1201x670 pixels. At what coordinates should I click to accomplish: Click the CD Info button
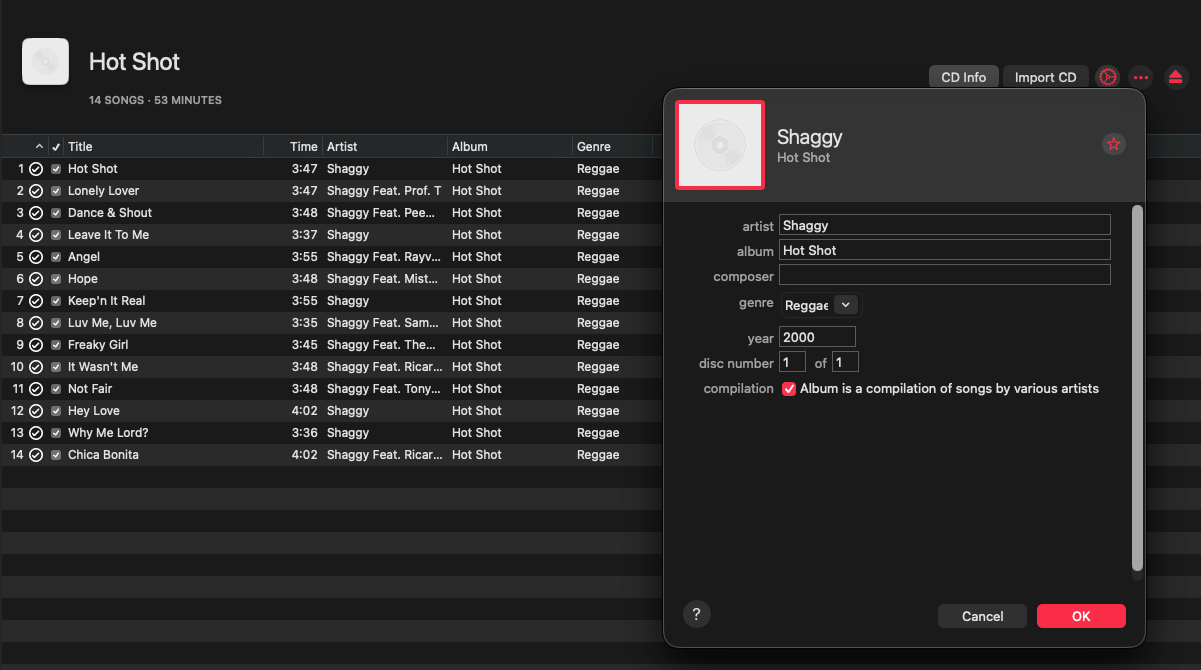coord(964,77)
